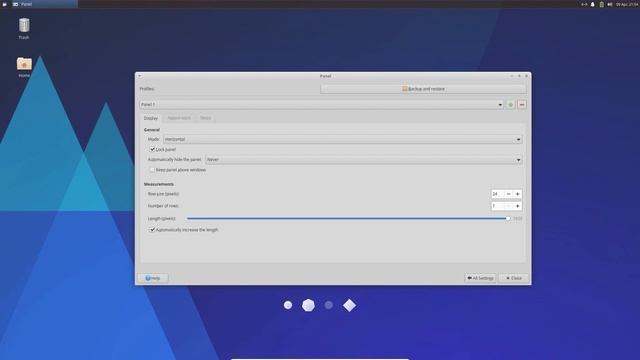The height and width of the screenshot is (360, 640).
Task: Click the Row size value field
Action: point(497,194)
